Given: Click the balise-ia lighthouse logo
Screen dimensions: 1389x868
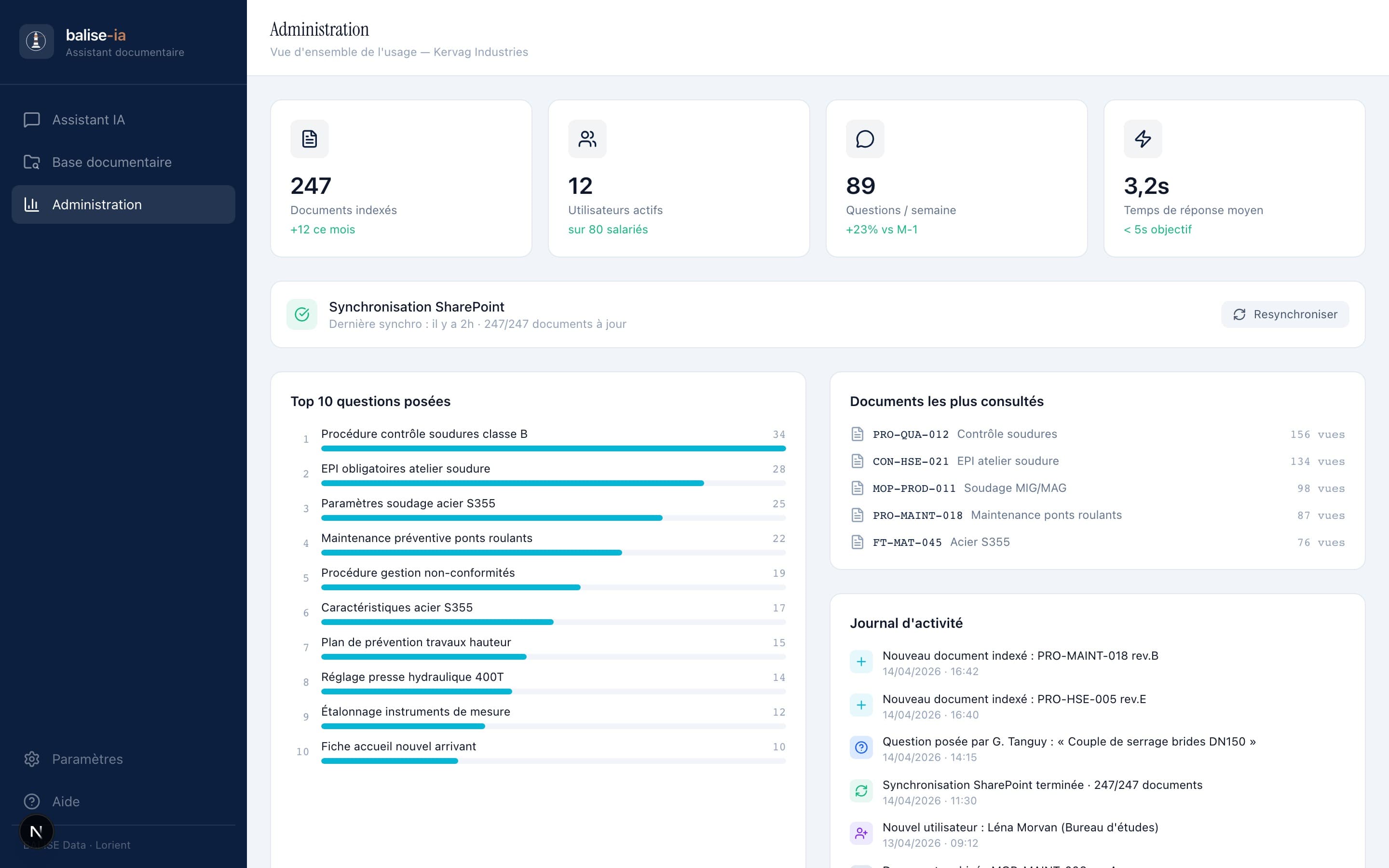Looking at the screenshot, I should click(x=36, y=41).
